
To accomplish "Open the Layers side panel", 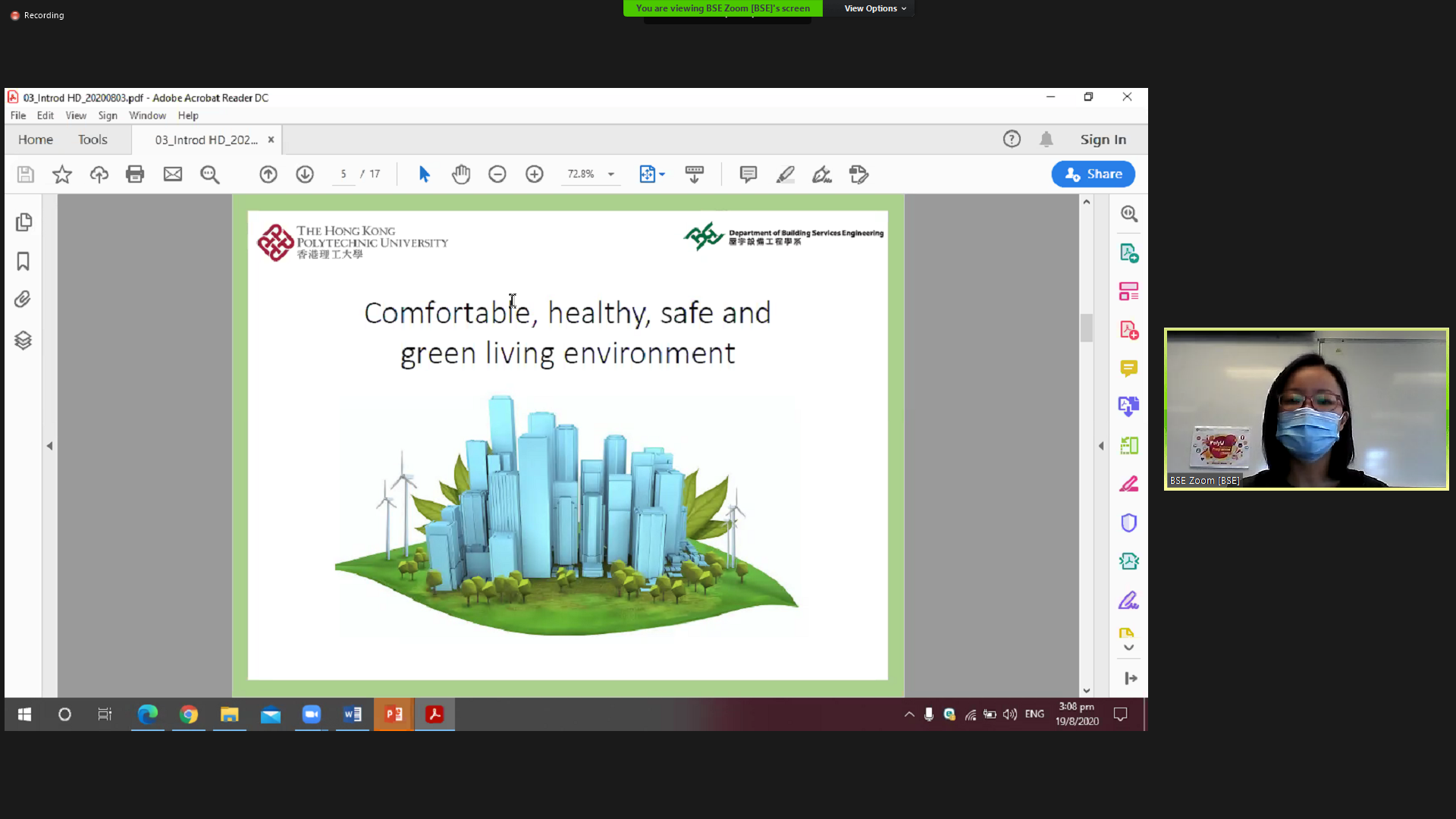I will tap(23, 340).
